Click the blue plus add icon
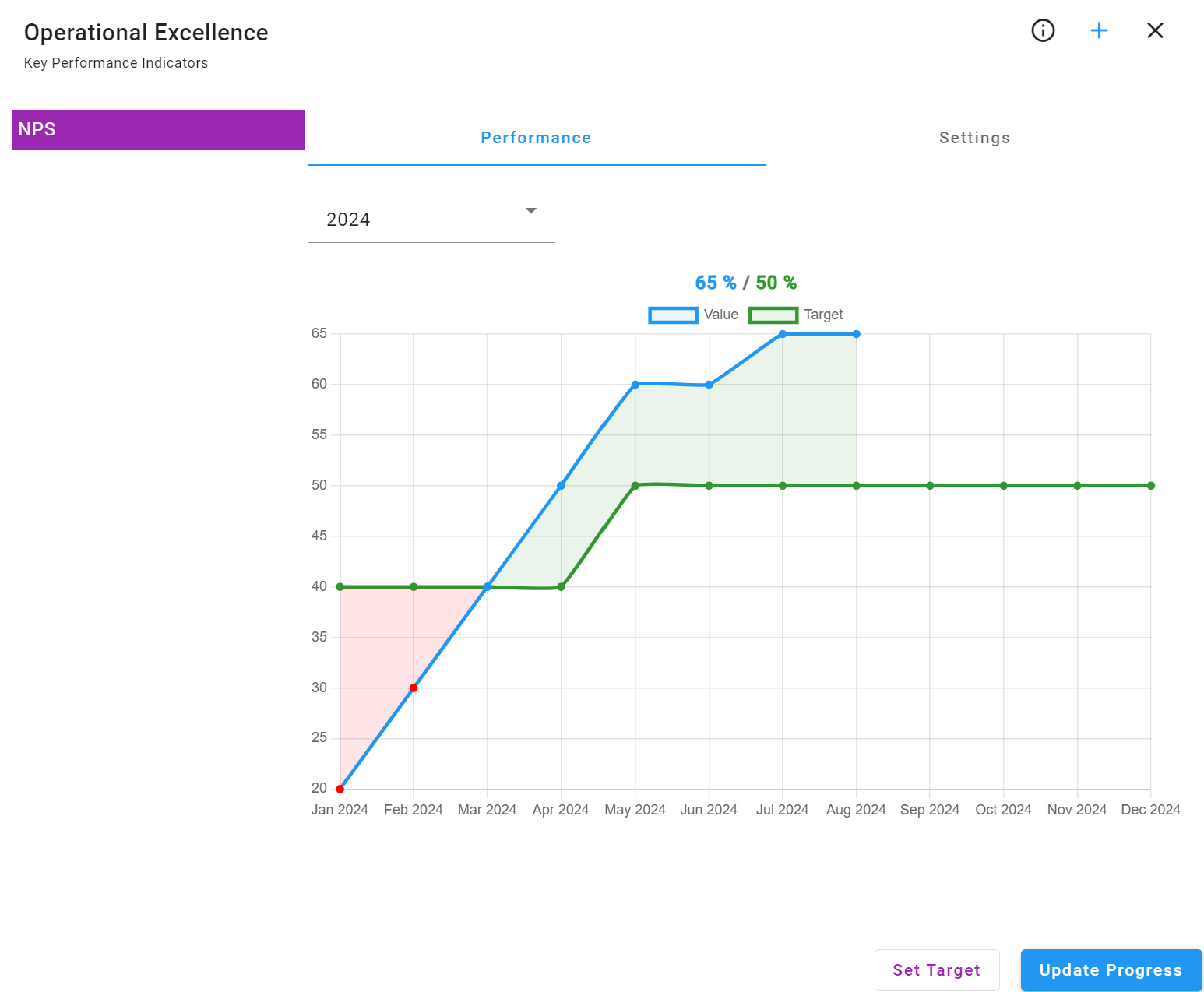 (1099, 30)
